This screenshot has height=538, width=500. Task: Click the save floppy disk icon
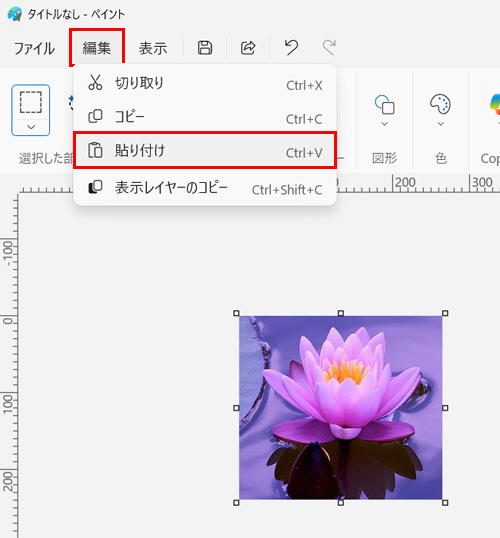click(x=205, y=48)
